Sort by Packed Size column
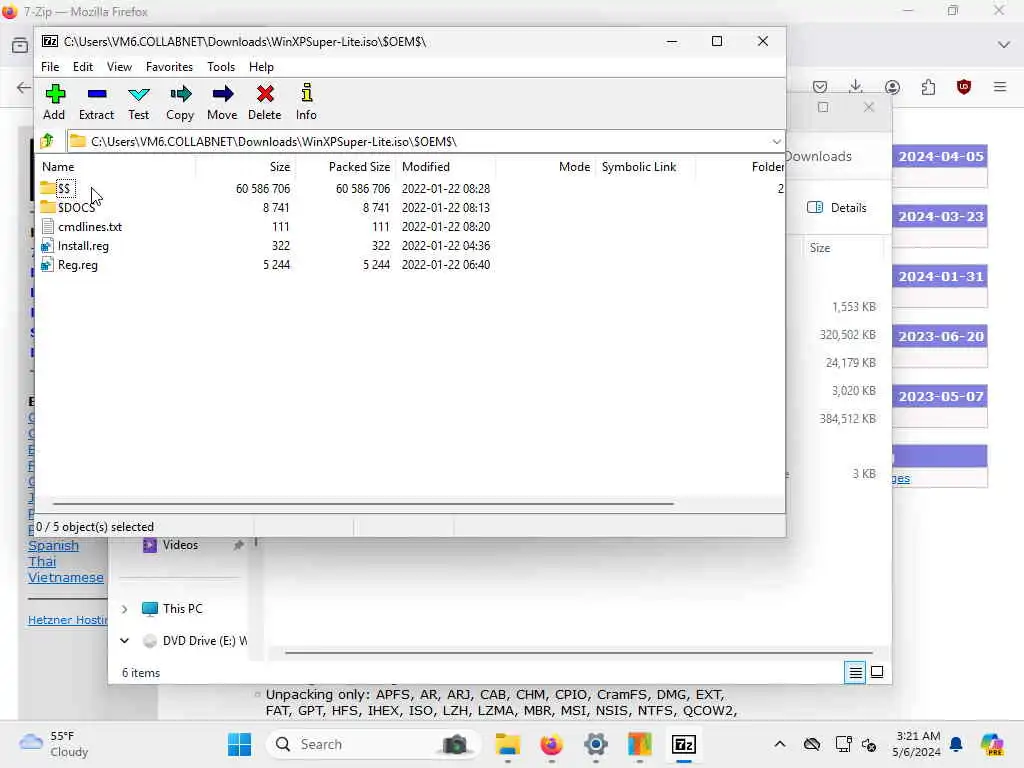Viewport: 1024px width, 768px height. (345, 167)
